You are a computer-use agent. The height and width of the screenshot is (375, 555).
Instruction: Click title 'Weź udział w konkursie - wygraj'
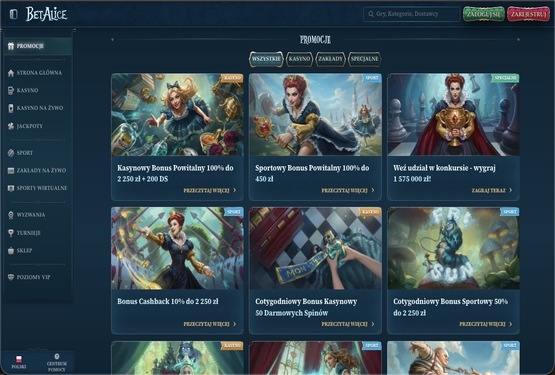(444, 168)
